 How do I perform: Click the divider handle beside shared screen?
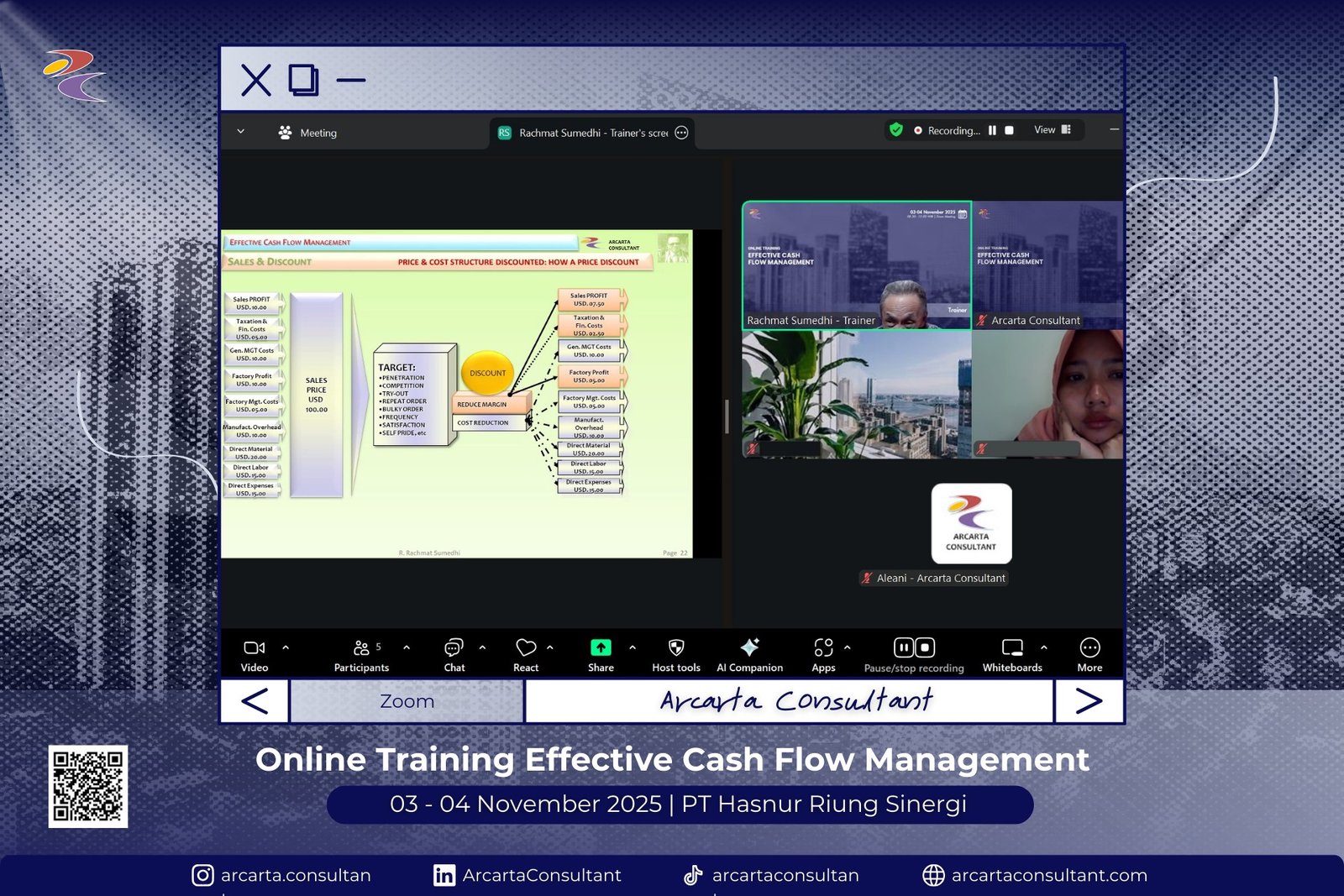(x=727, y=417)
